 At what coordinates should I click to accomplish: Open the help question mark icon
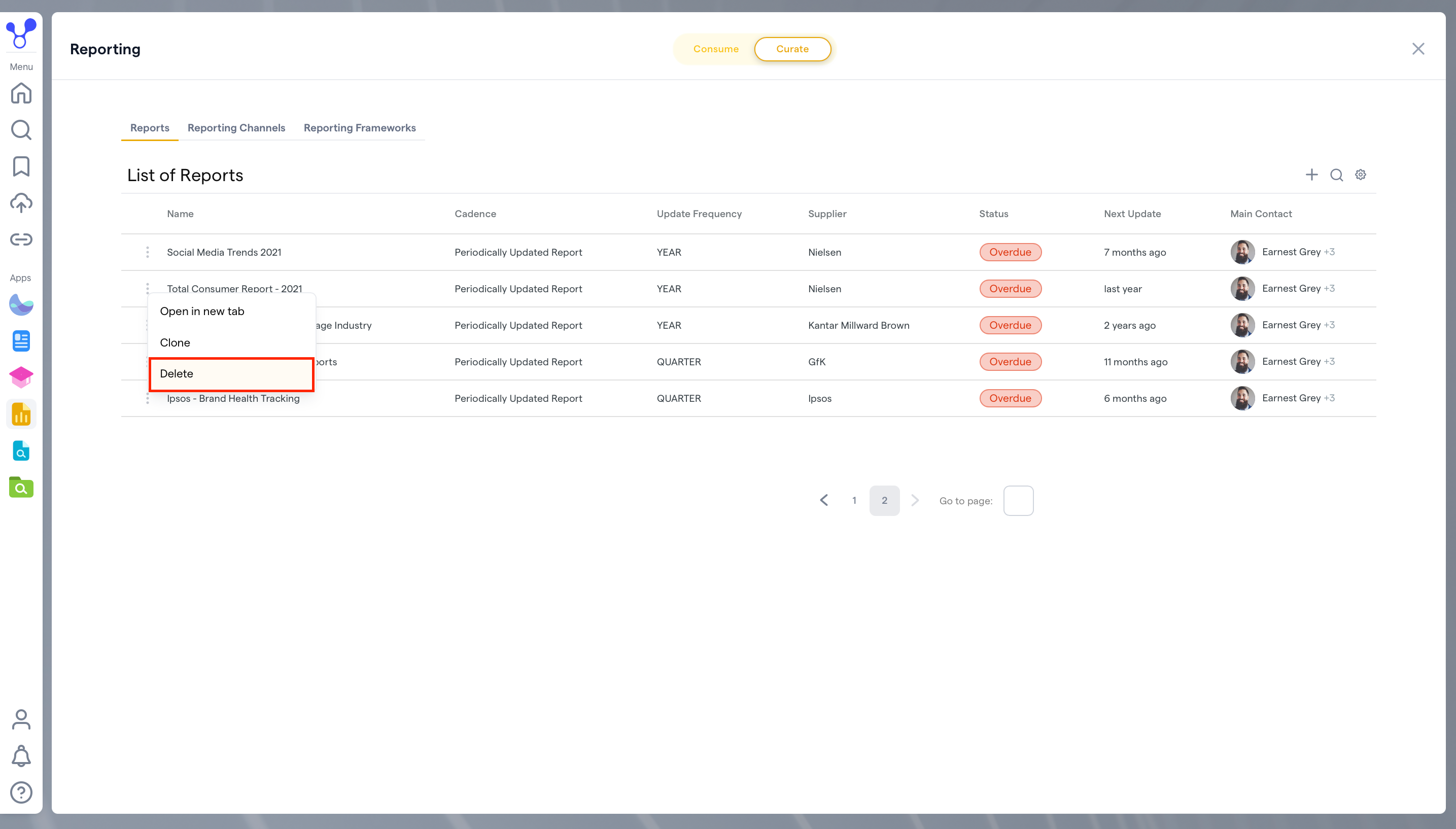pyautogui.click(x=21, y=792)
